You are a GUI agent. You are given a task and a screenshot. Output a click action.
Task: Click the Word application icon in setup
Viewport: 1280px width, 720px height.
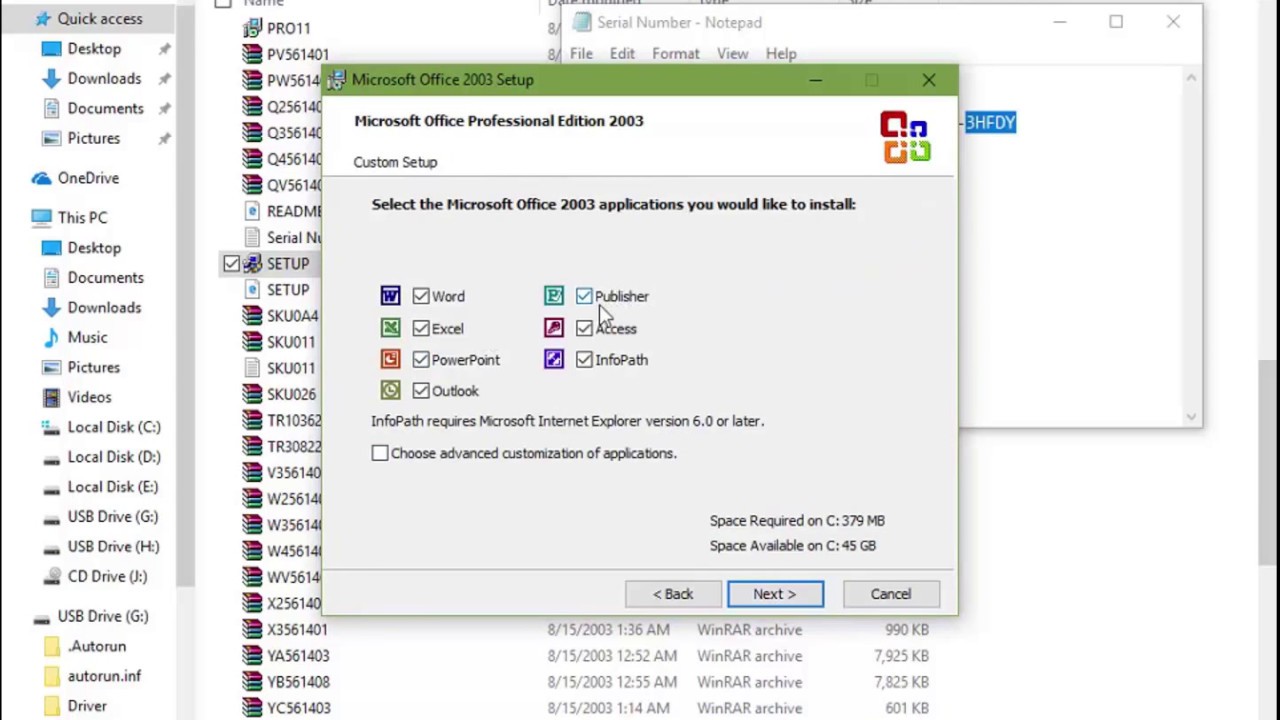click(390, 296)
